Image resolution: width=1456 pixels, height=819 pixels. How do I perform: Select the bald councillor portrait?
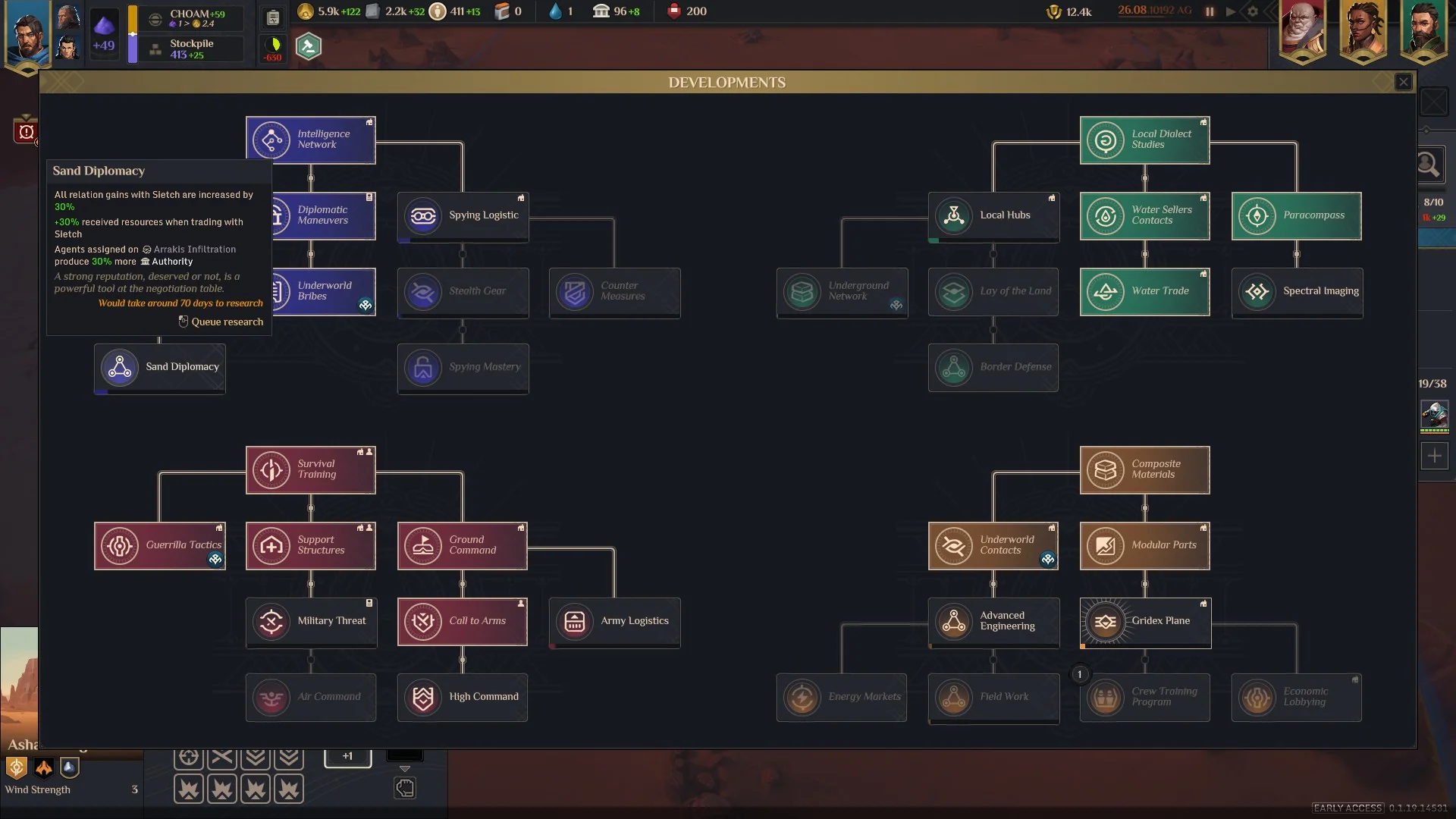(x=1302, y=30)
